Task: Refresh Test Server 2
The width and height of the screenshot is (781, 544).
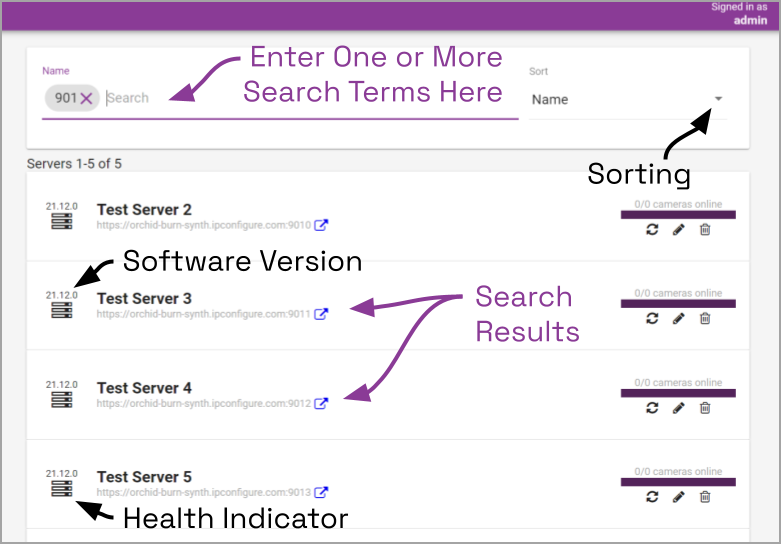Action: click(652, 230)
